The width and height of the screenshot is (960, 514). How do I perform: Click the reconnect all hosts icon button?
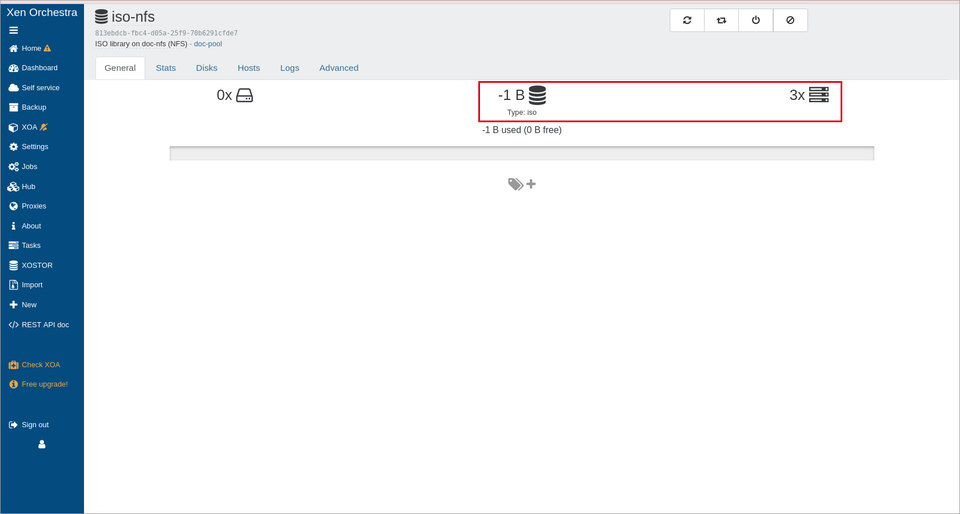(721, 20)
